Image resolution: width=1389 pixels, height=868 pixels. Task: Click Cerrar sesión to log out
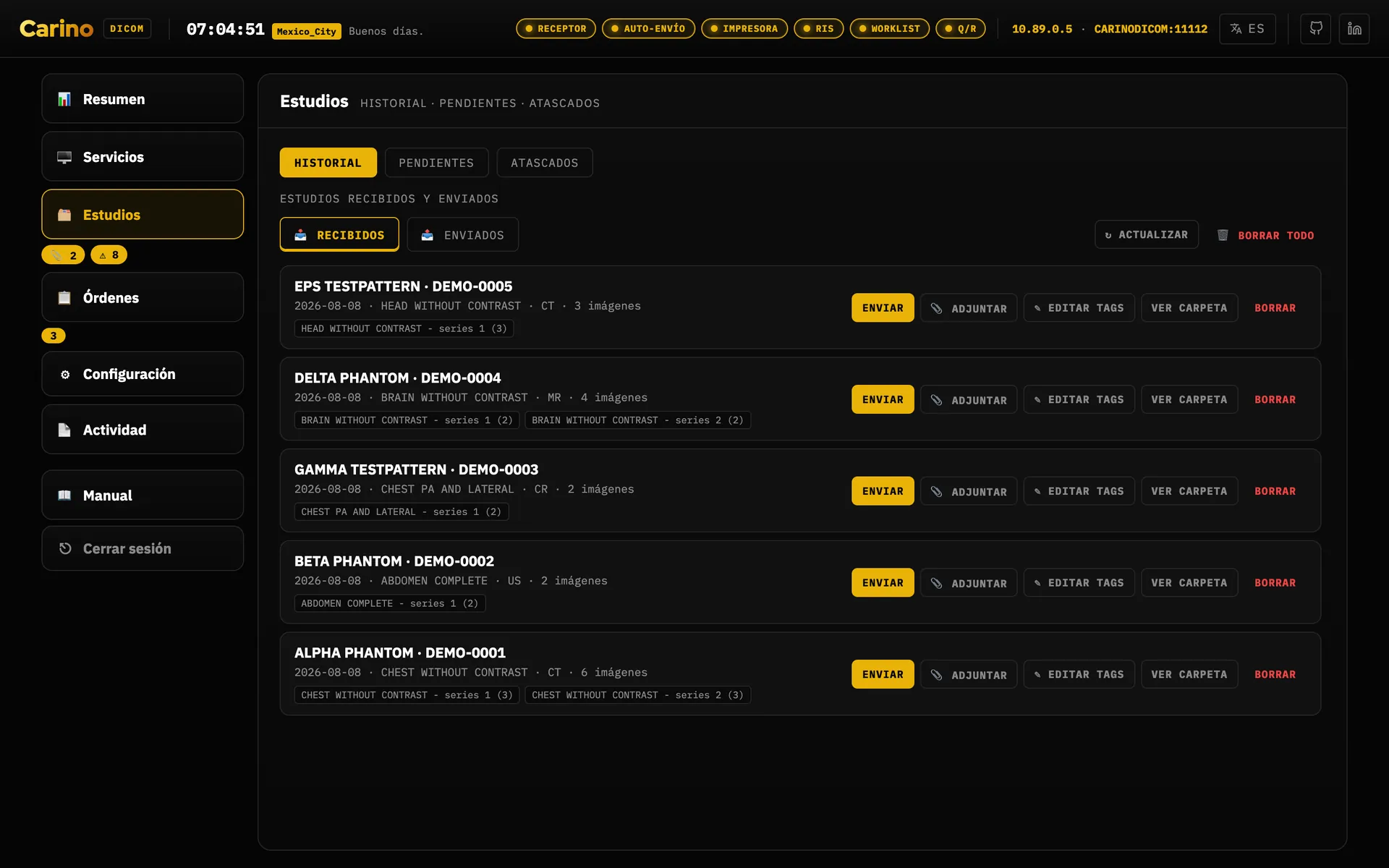tap(143, 548)
